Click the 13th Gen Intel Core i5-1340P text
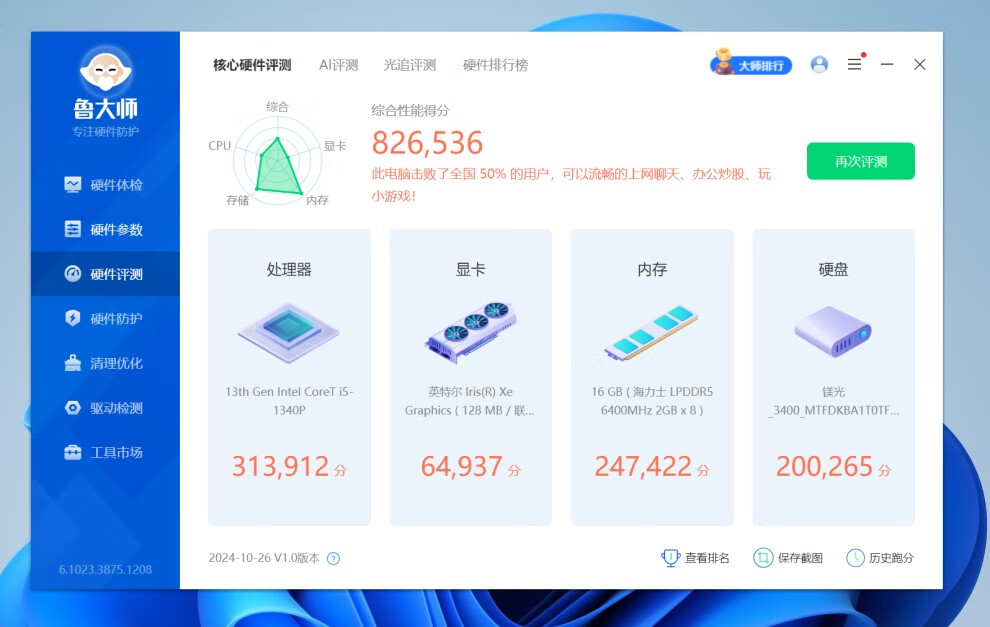The image size is (990, 627). point(289,401)
